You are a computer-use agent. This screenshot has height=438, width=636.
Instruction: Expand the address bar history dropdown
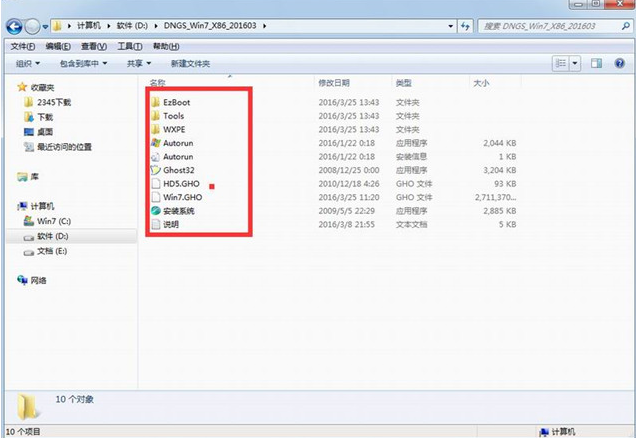(x=450, y=26)
